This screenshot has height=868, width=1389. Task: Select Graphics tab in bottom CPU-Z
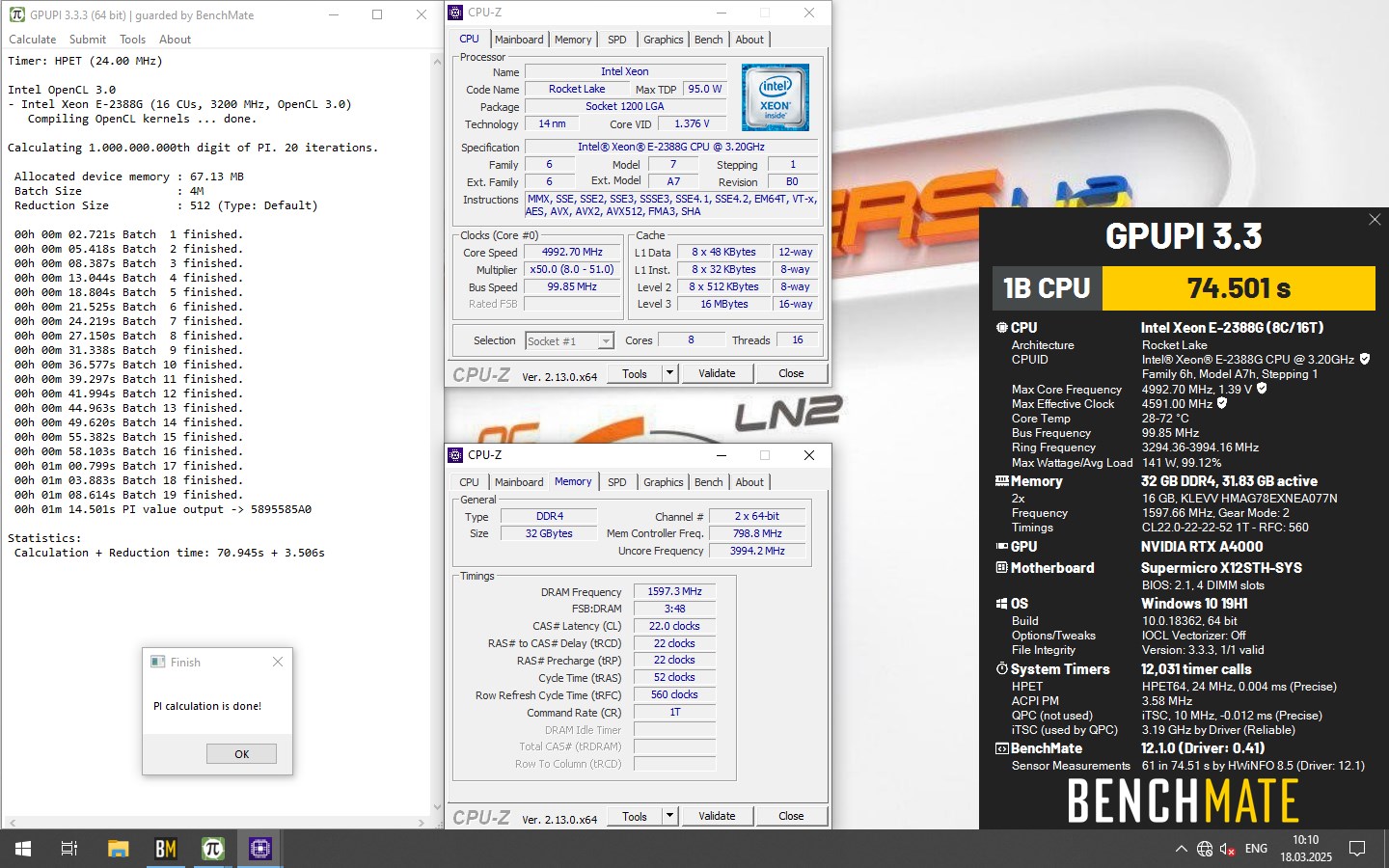point(664,482)
